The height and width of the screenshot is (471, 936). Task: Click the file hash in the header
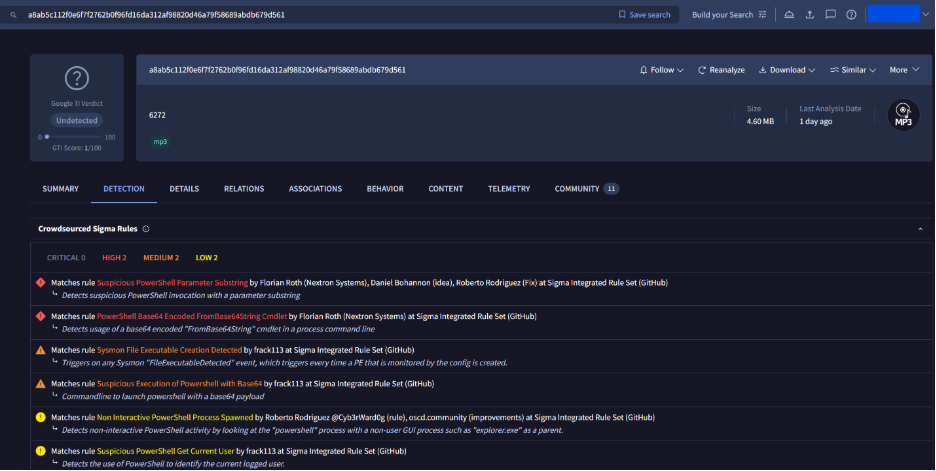tap(277, 70)
